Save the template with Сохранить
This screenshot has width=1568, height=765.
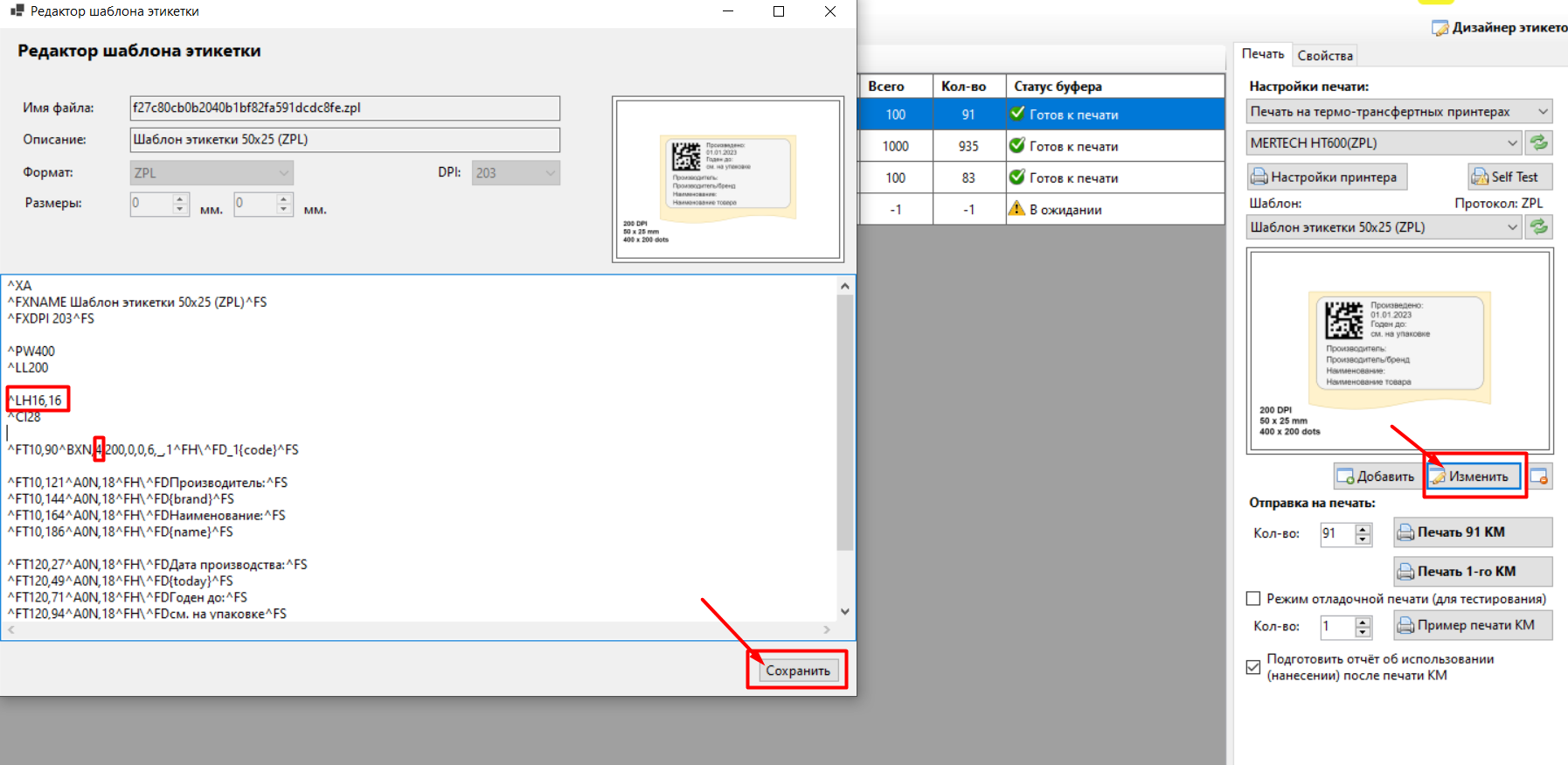point(798,671)
